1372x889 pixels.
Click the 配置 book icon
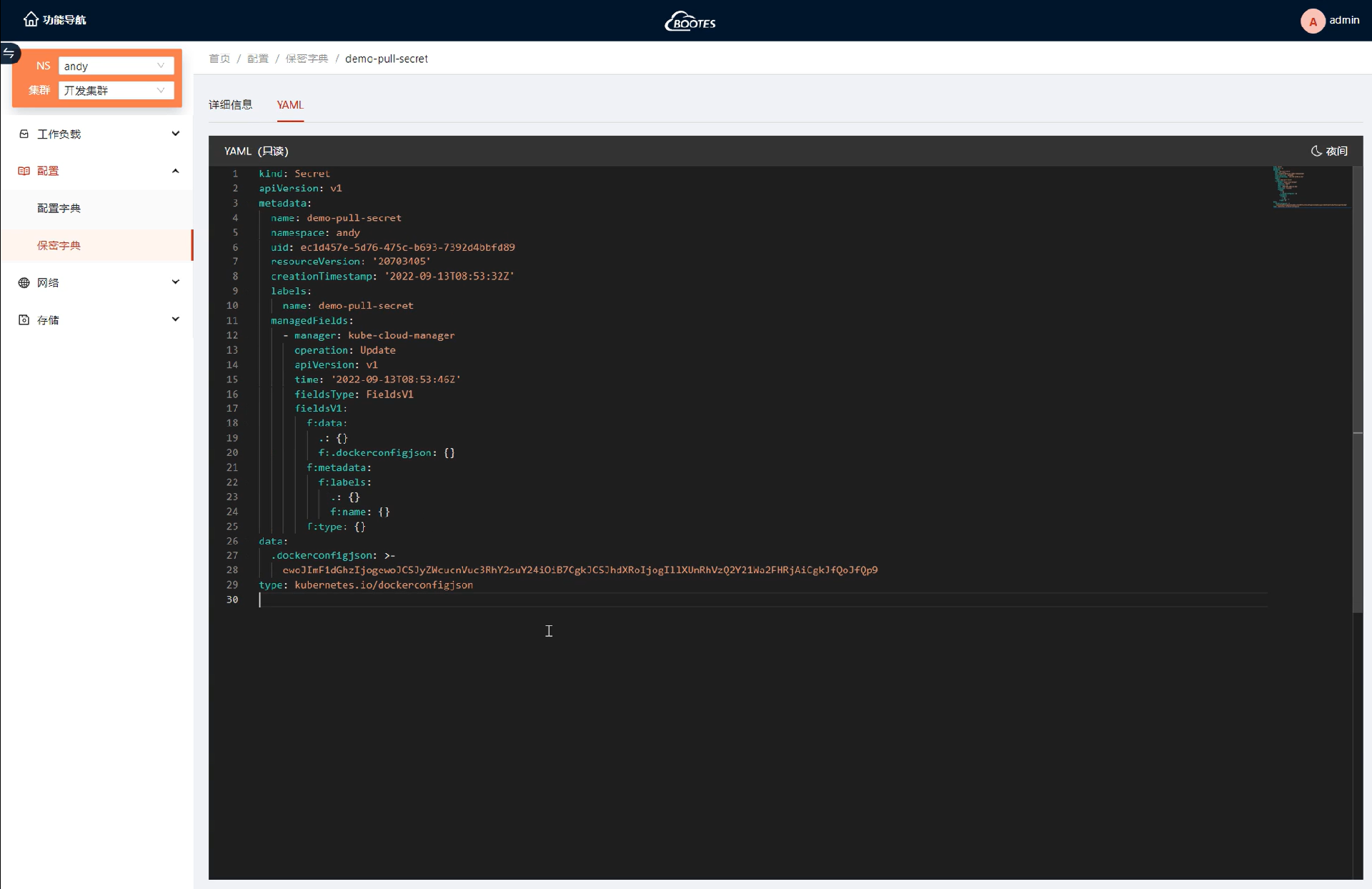pos(24,171)
